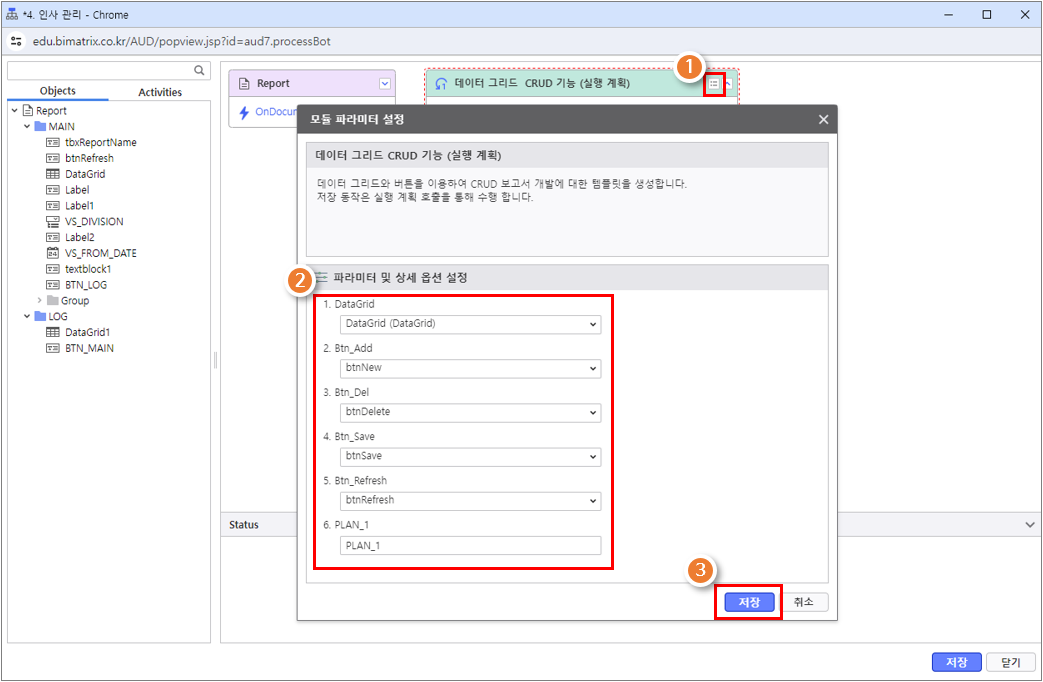Expand the Group folder node
The width and height of the screenshot is (1043, 682).
pos(41,300)
